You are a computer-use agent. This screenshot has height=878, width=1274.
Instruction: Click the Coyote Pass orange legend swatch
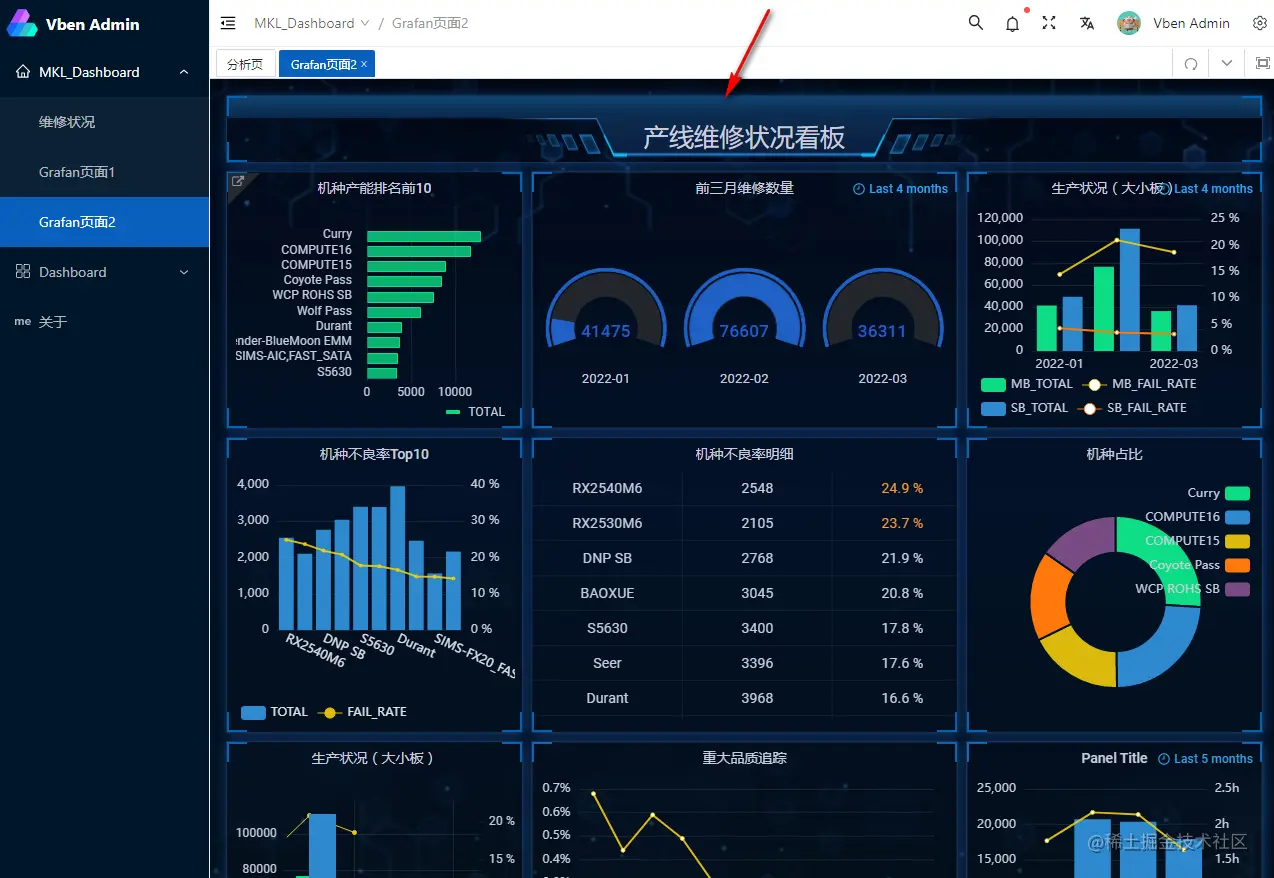(x=1238, y=565)
